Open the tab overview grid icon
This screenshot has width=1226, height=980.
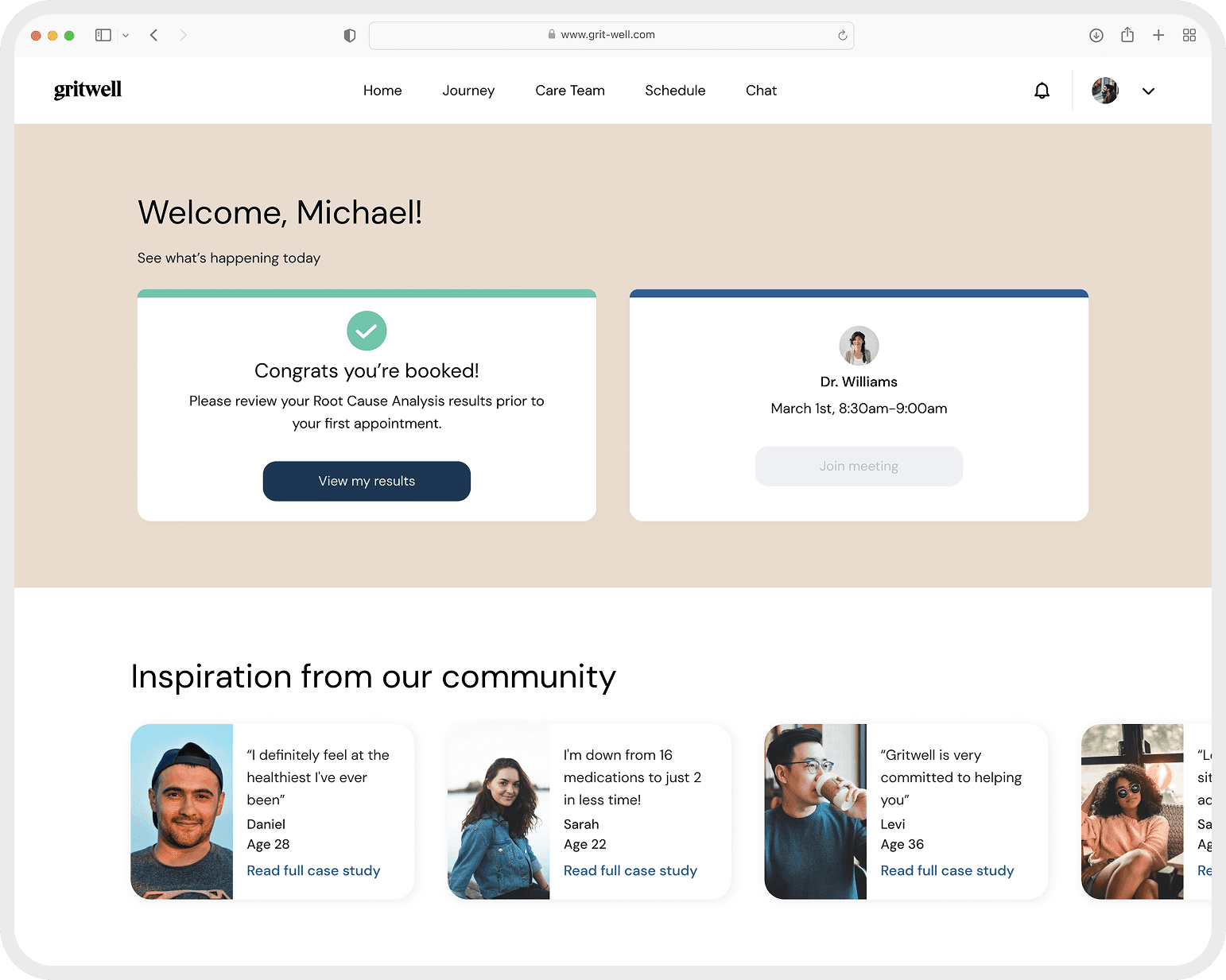(1189, 35)
